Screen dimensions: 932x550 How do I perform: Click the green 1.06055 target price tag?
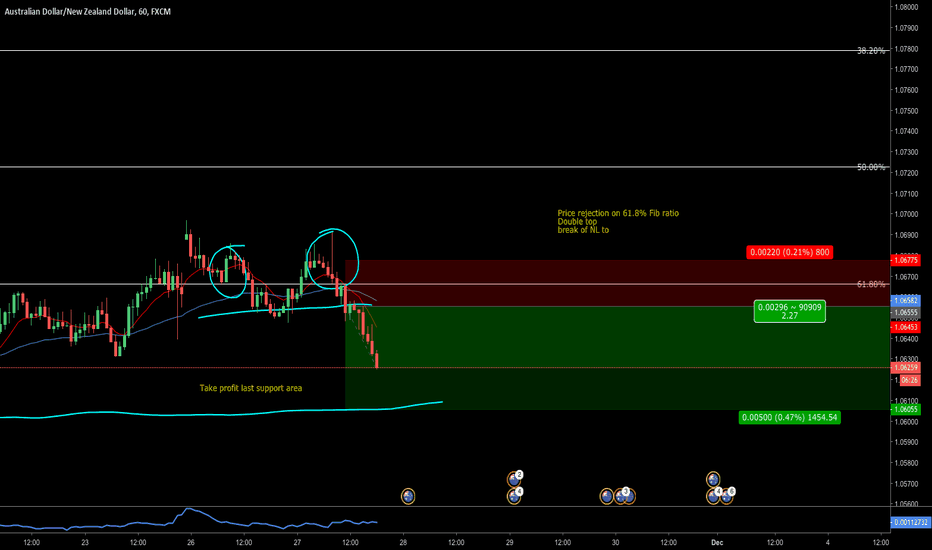click(906, 409)
